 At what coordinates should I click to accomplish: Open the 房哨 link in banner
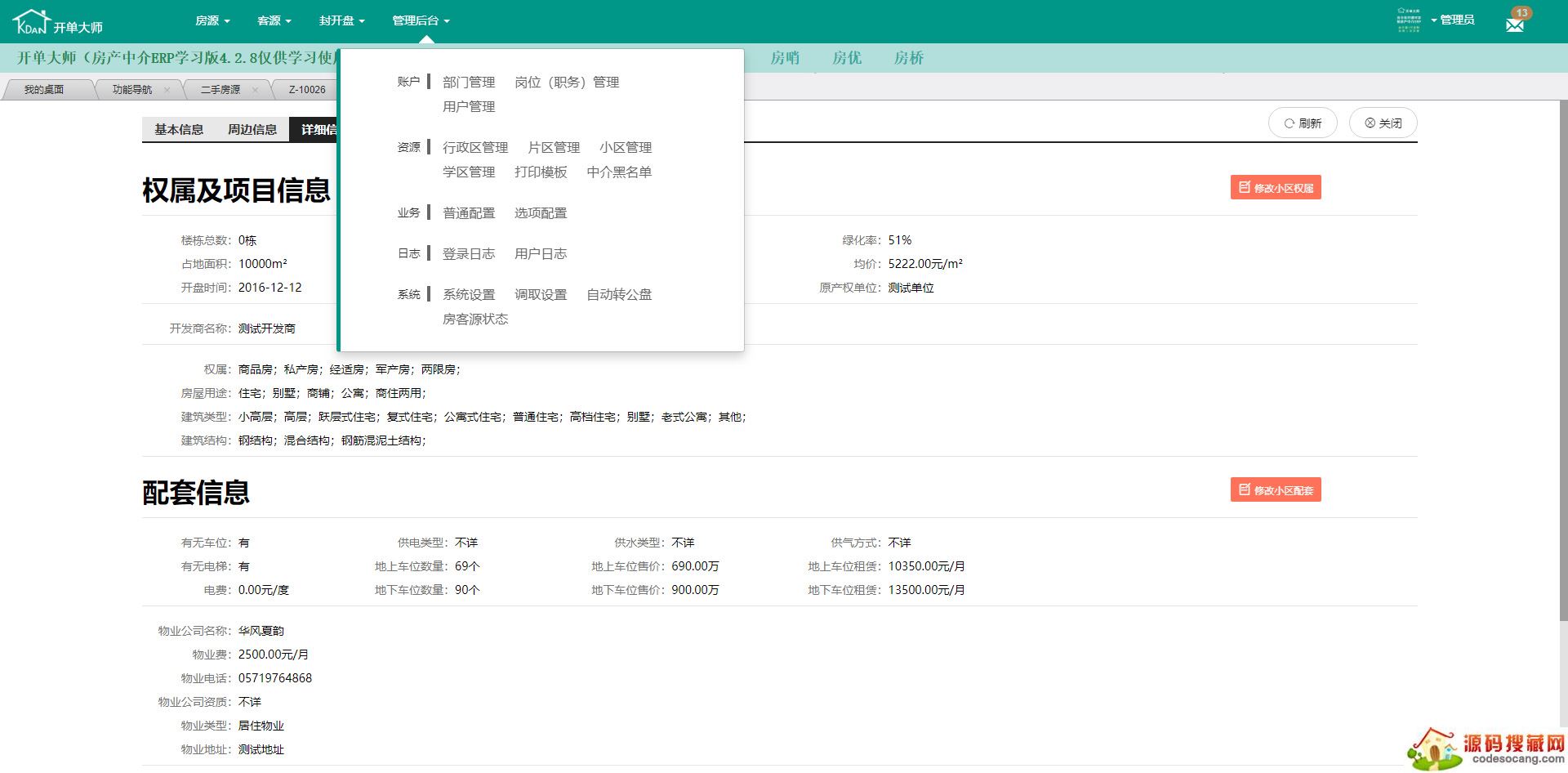coord(785,58)
